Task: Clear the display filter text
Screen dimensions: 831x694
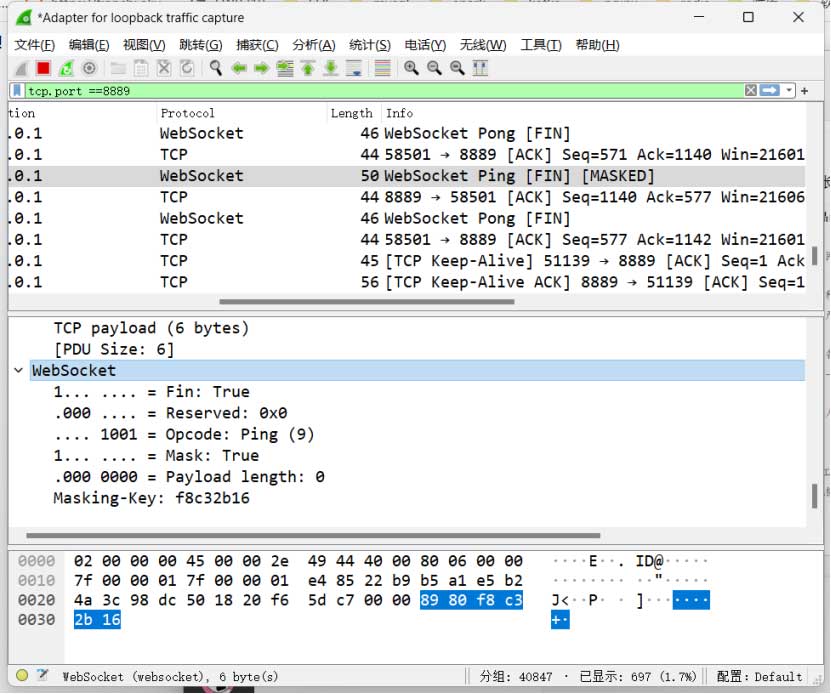Action: pos(750,91)
